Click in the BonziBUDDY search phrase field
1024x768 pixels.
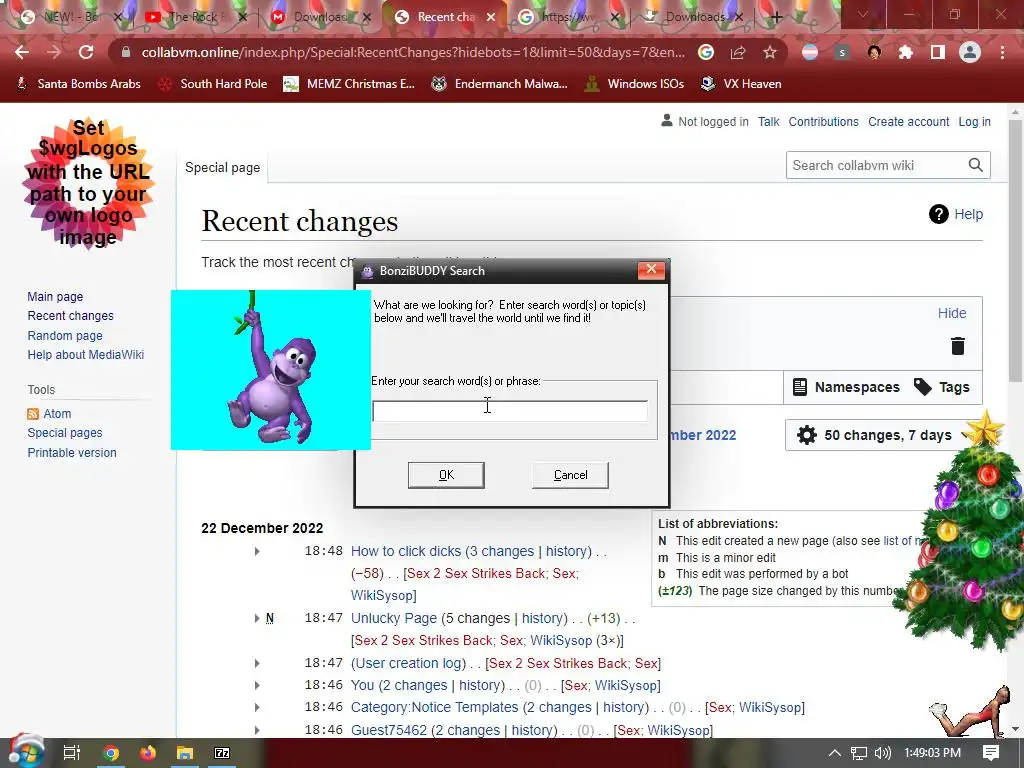click(x=510, y=411)
